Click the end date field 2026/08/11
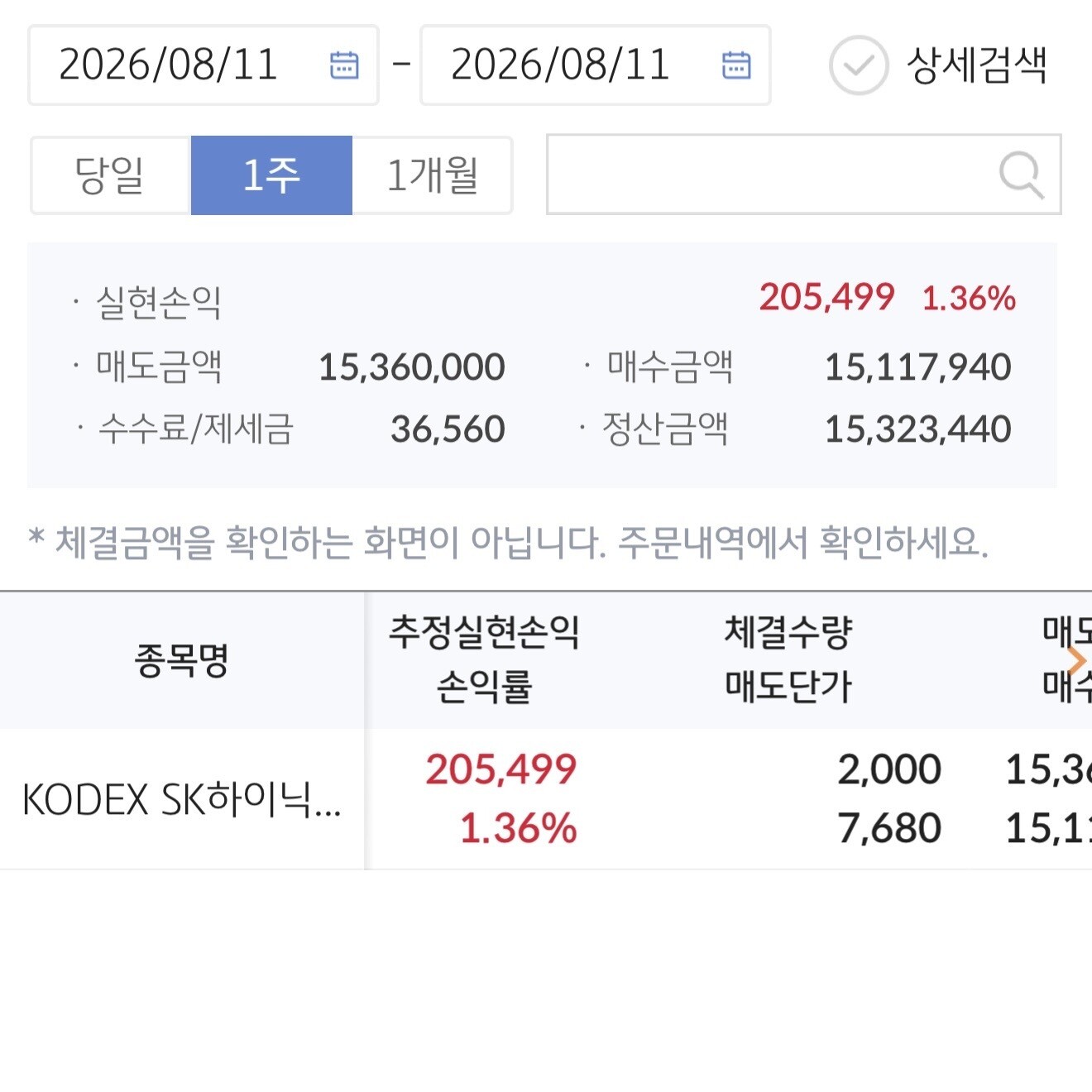 (x=596, y=65)
